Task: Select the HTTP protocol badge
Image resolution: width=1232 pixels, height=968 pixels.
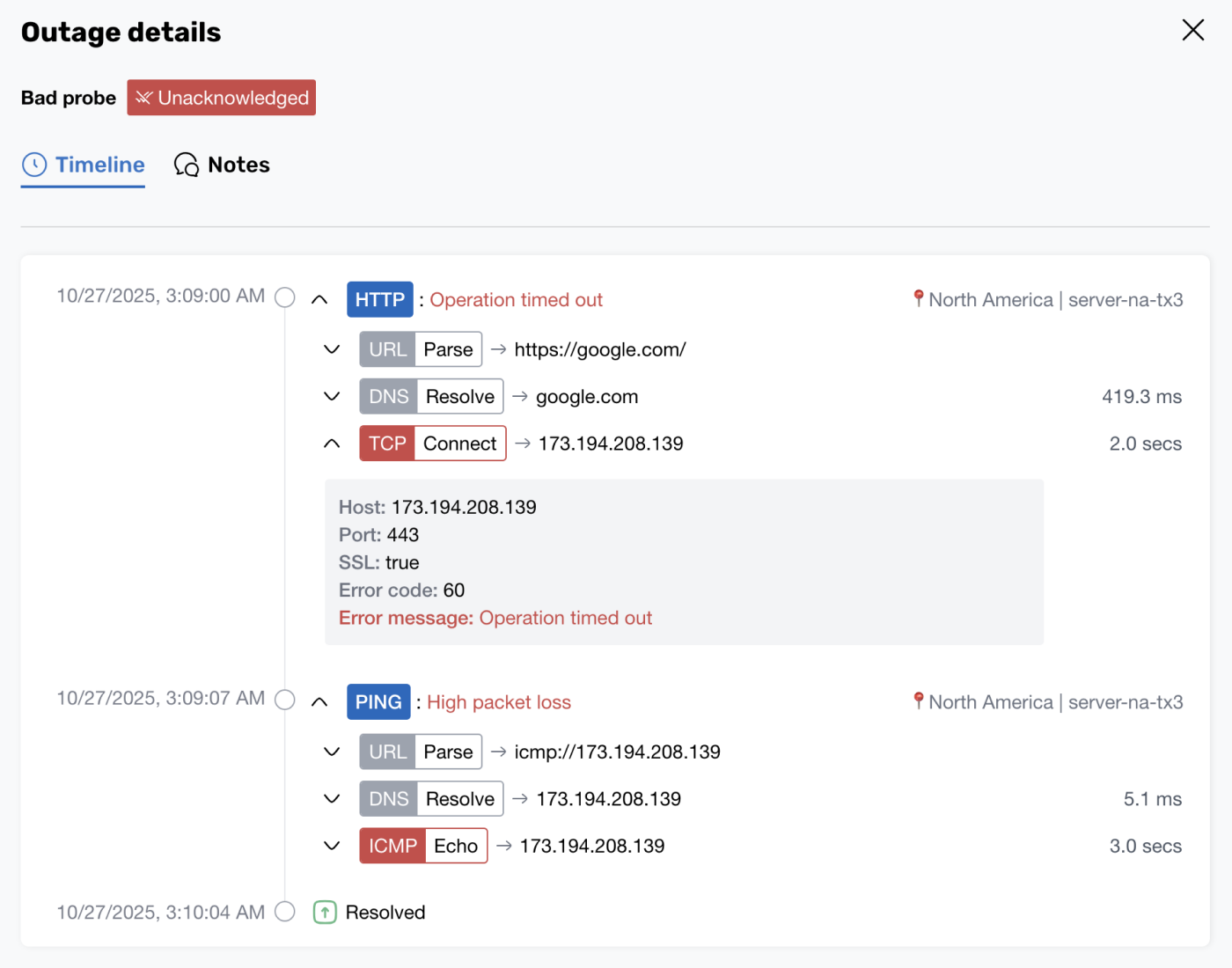Action: click(380, 299)
